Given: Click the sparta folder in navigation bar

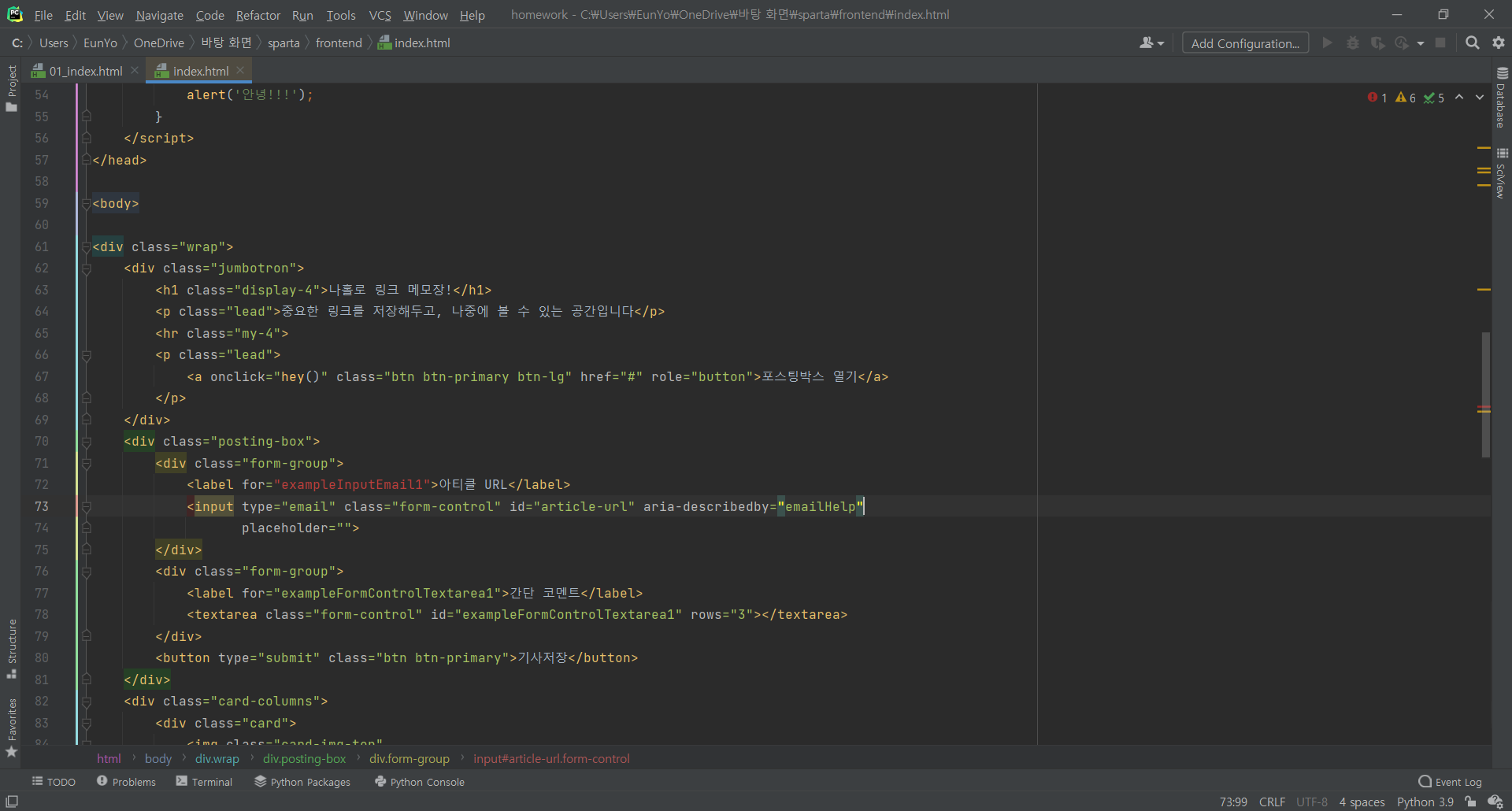Looking at the screenshot, I should [283, 43].
